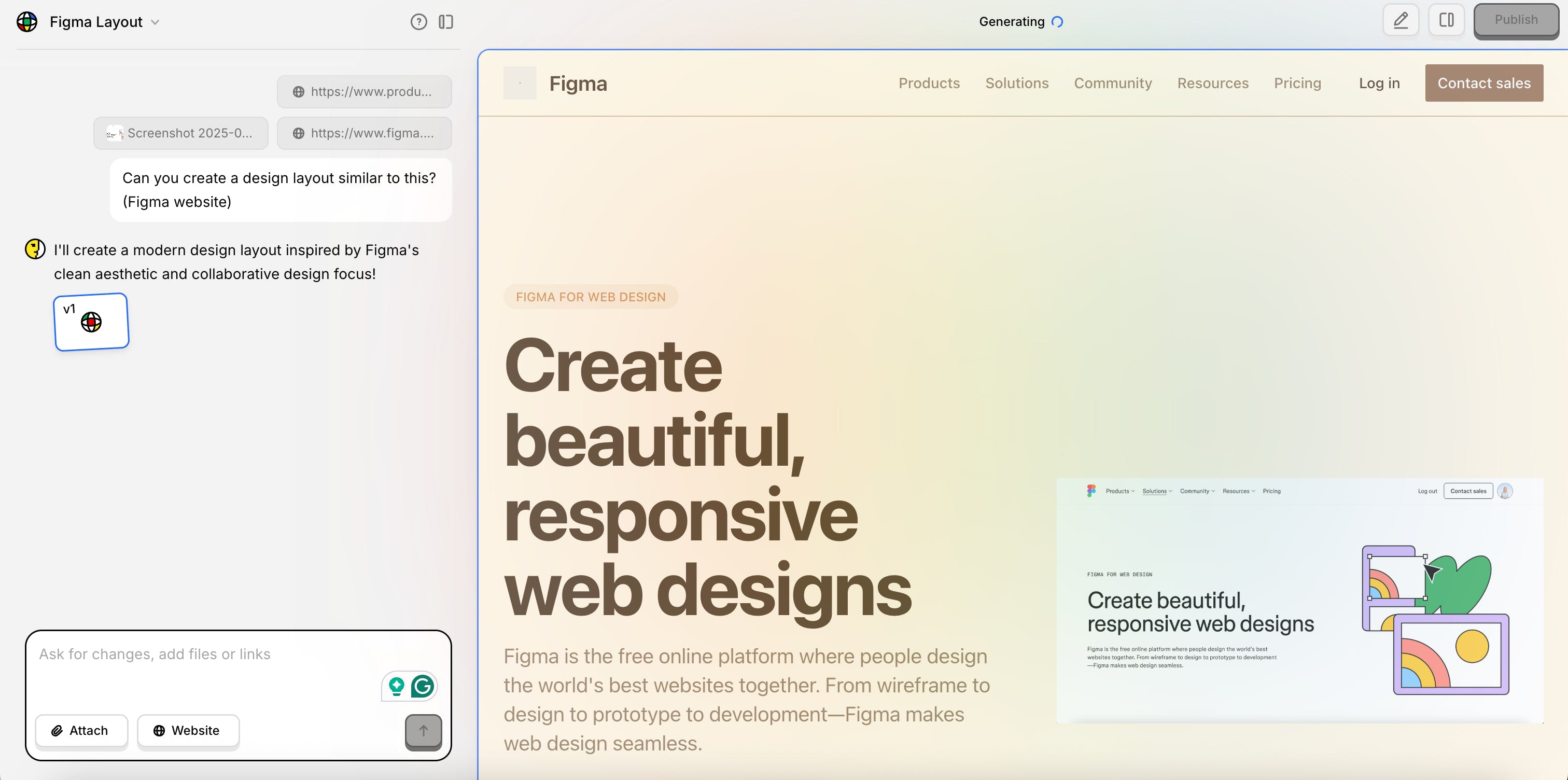Open the Screenshot 2025-0... attachment chip
Viewport: 1568px width, 780px height.
(x=181, y=133)
